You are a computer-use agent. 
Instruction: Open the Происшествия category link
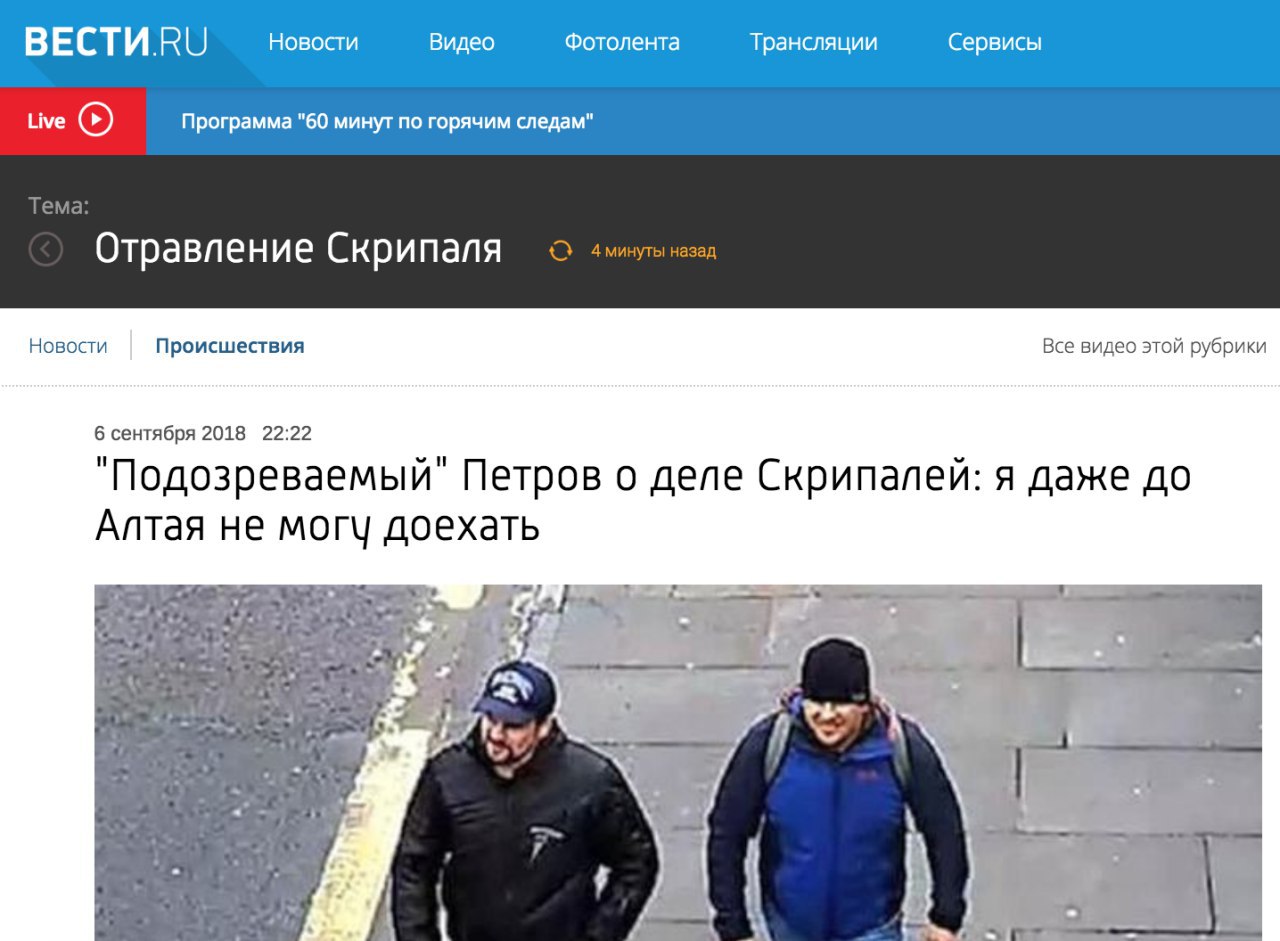click(x=230, y=346)
